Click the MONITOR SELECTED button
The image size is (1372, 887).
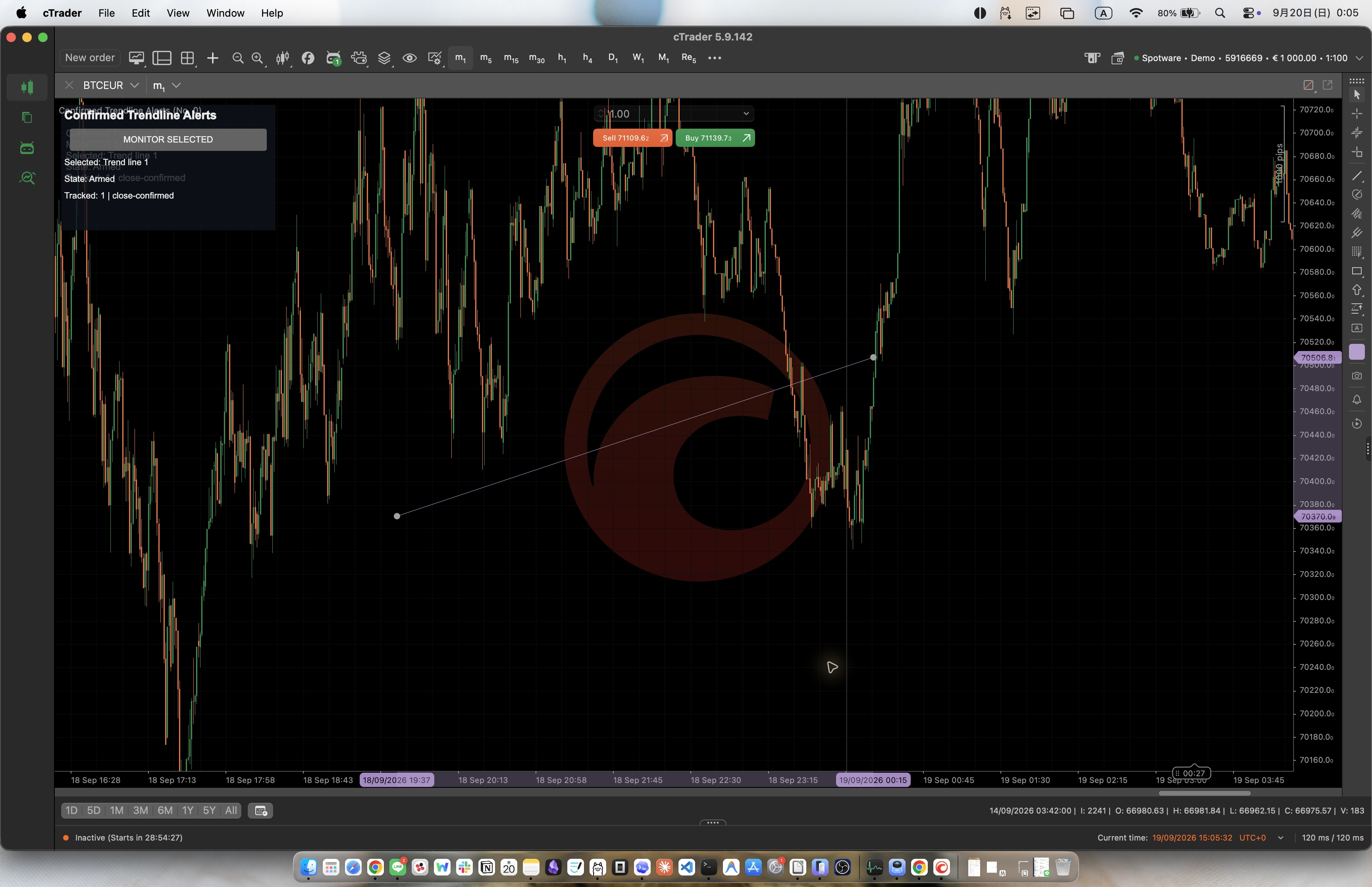(x=168, y=139)
